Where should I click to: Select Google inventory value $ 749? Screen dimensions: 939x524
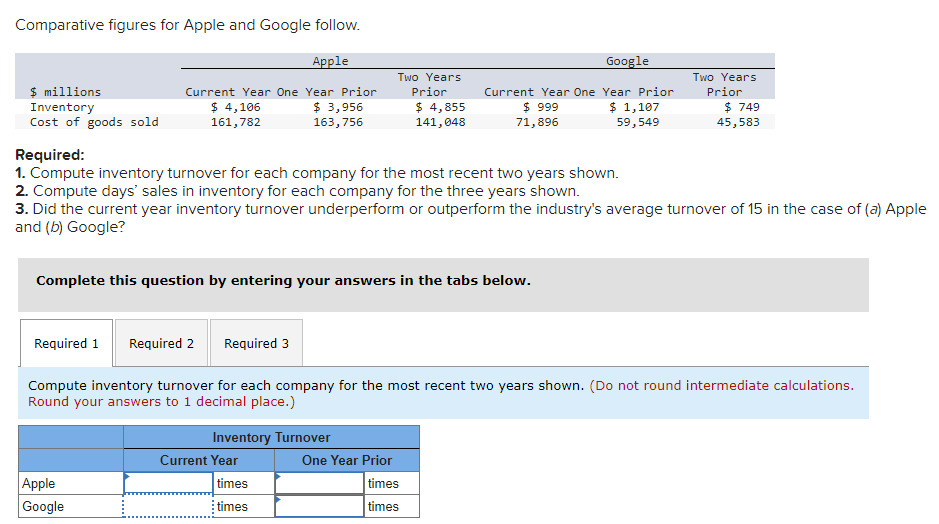(741, 107)
